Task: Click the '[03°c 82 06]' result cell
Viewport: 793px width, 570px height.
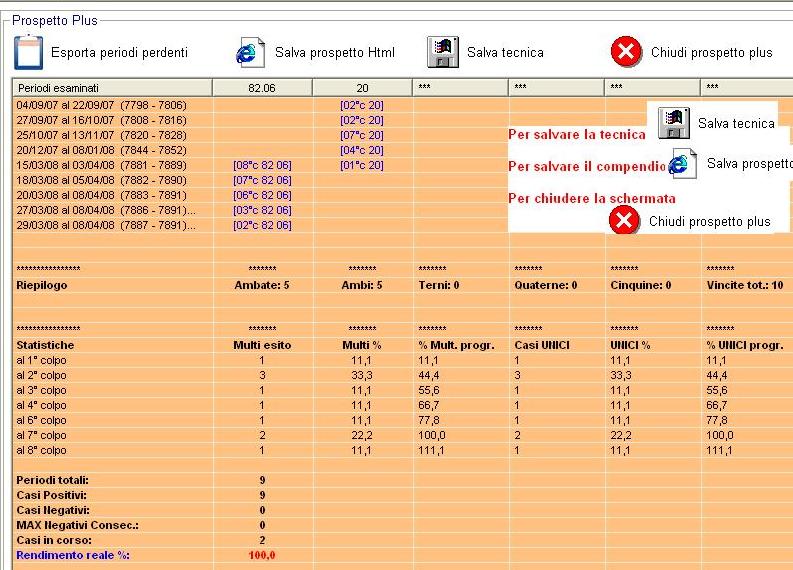Action: coord(262,210)
